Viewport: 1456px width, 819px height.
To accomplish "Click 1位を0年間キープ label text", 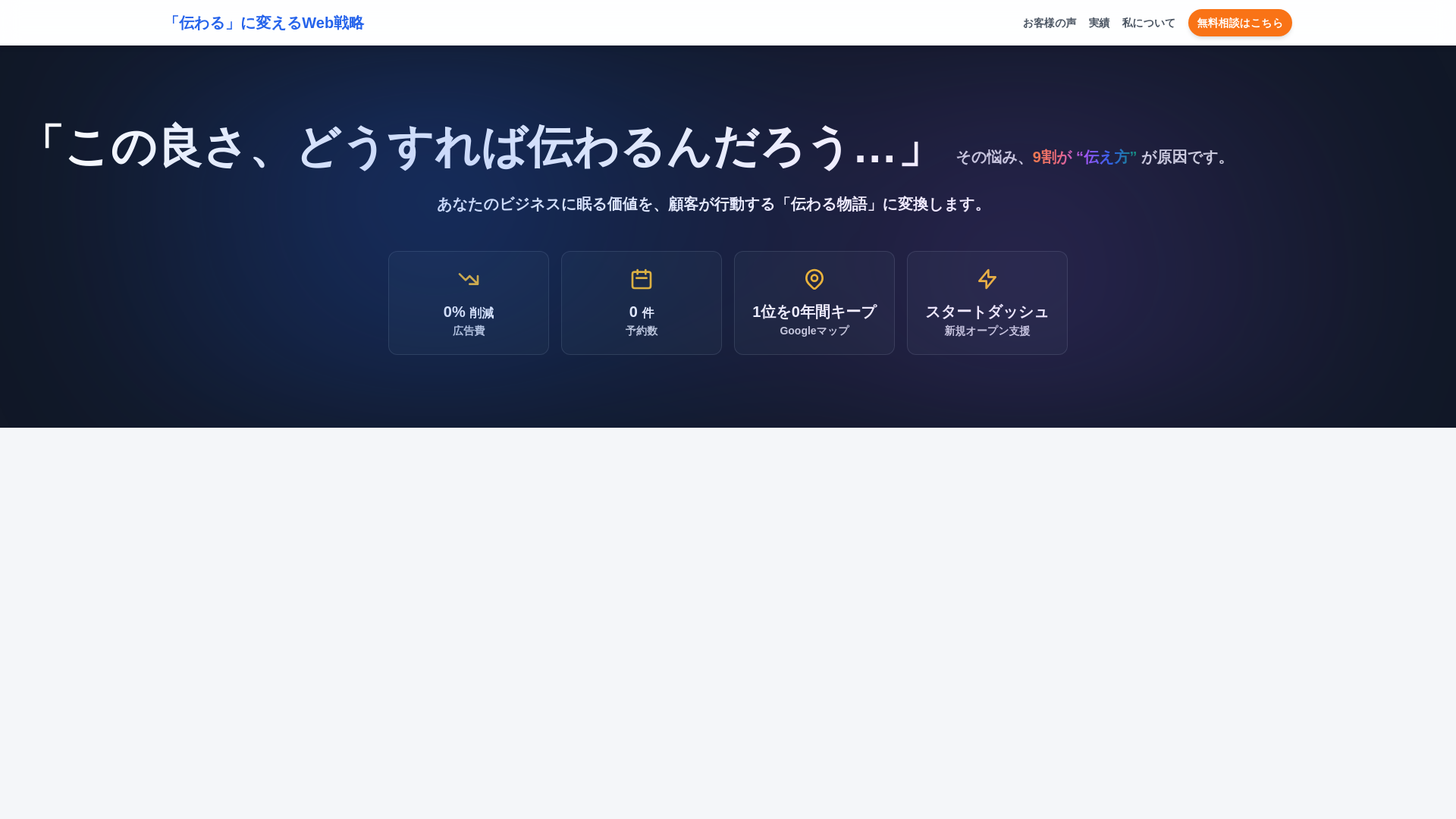I will point(814,312).
